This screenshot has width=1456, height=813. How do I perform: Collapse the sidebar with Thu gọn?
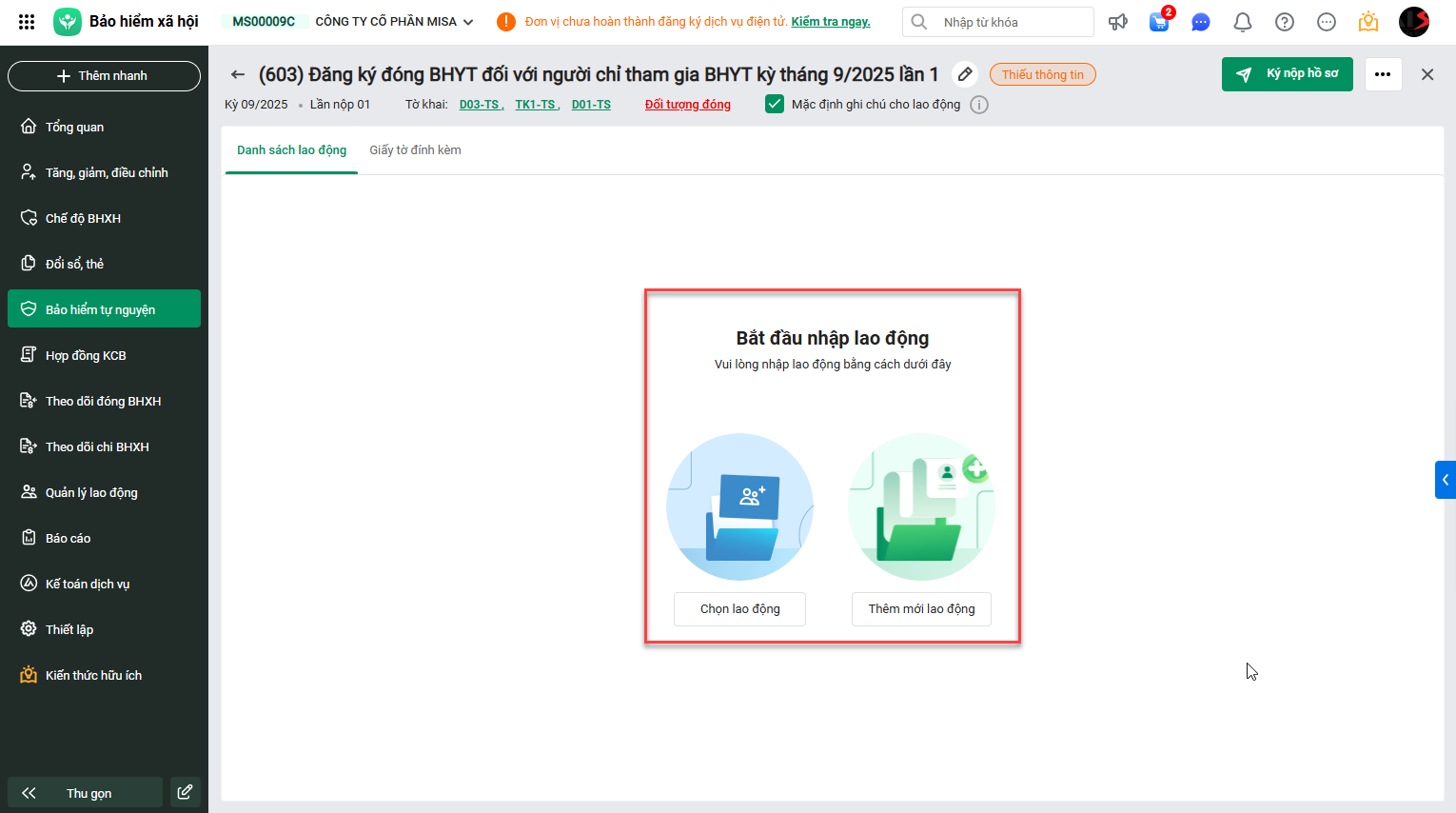86,792
